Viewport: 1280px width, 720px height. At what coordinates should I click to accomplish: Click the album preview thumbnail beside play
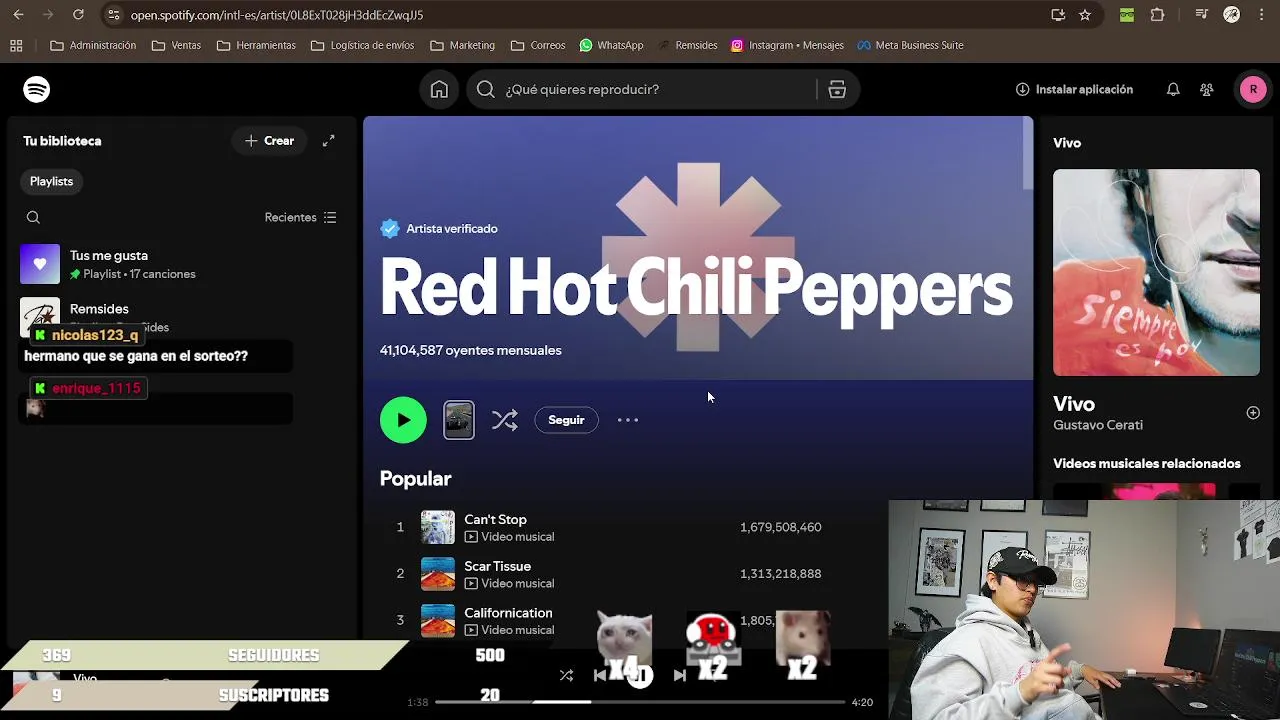459,420
